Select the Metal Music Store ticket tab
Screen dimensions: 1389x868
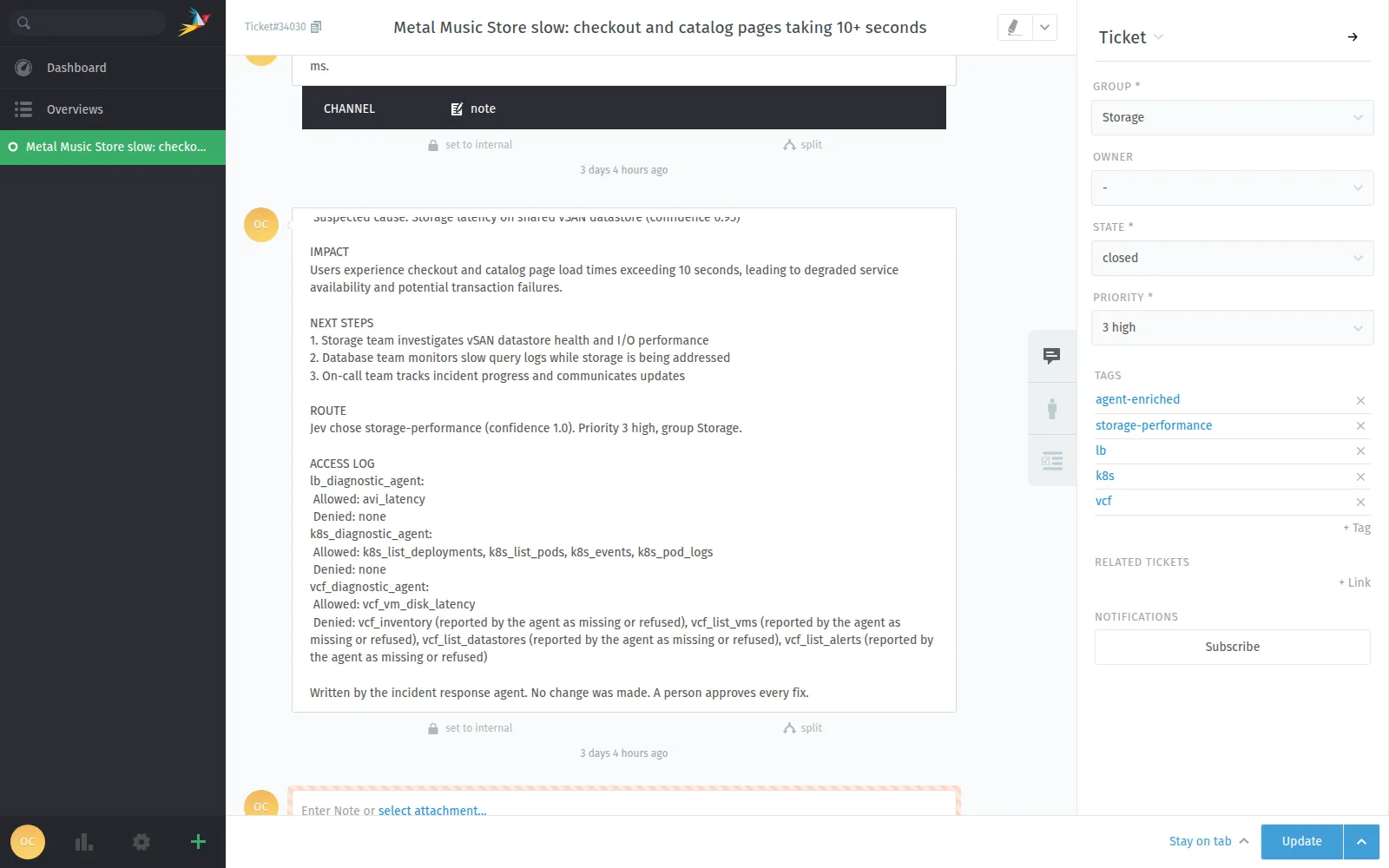click(113, 147)
